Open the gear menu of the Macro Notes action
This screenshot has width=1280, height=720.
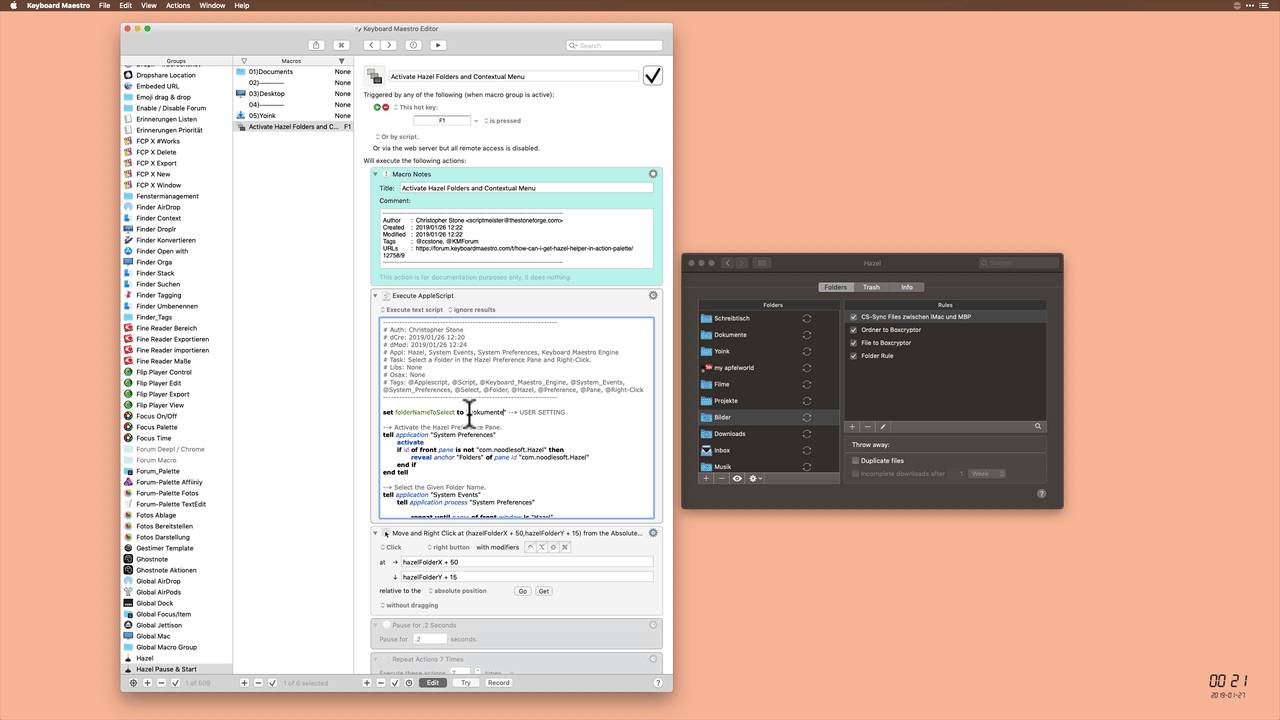[x=653, y=174]
